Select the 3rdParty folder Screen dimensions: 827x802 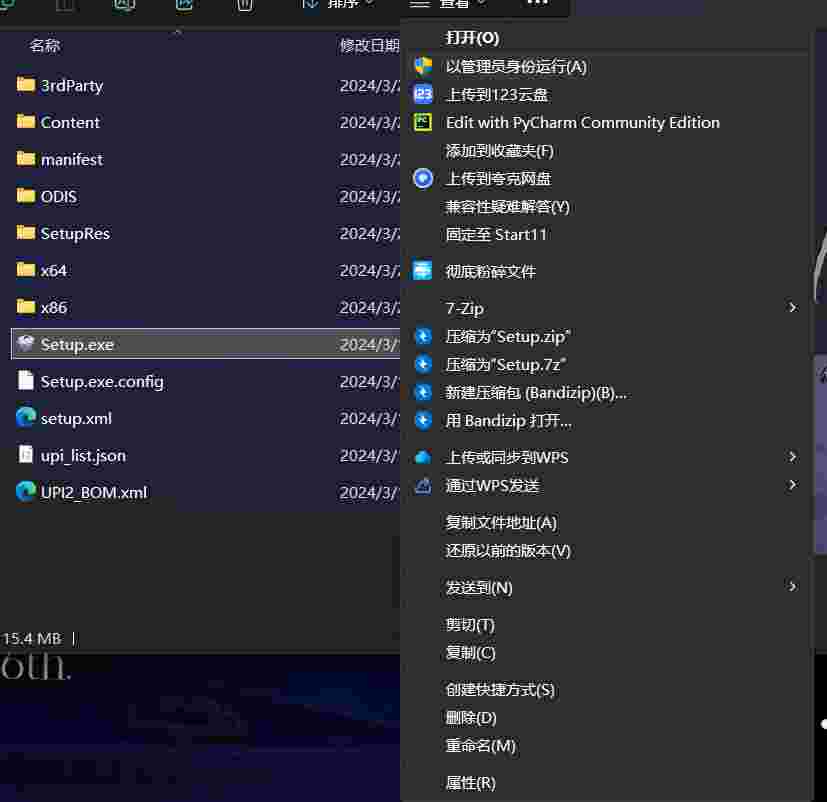click(x=71, y=85)
